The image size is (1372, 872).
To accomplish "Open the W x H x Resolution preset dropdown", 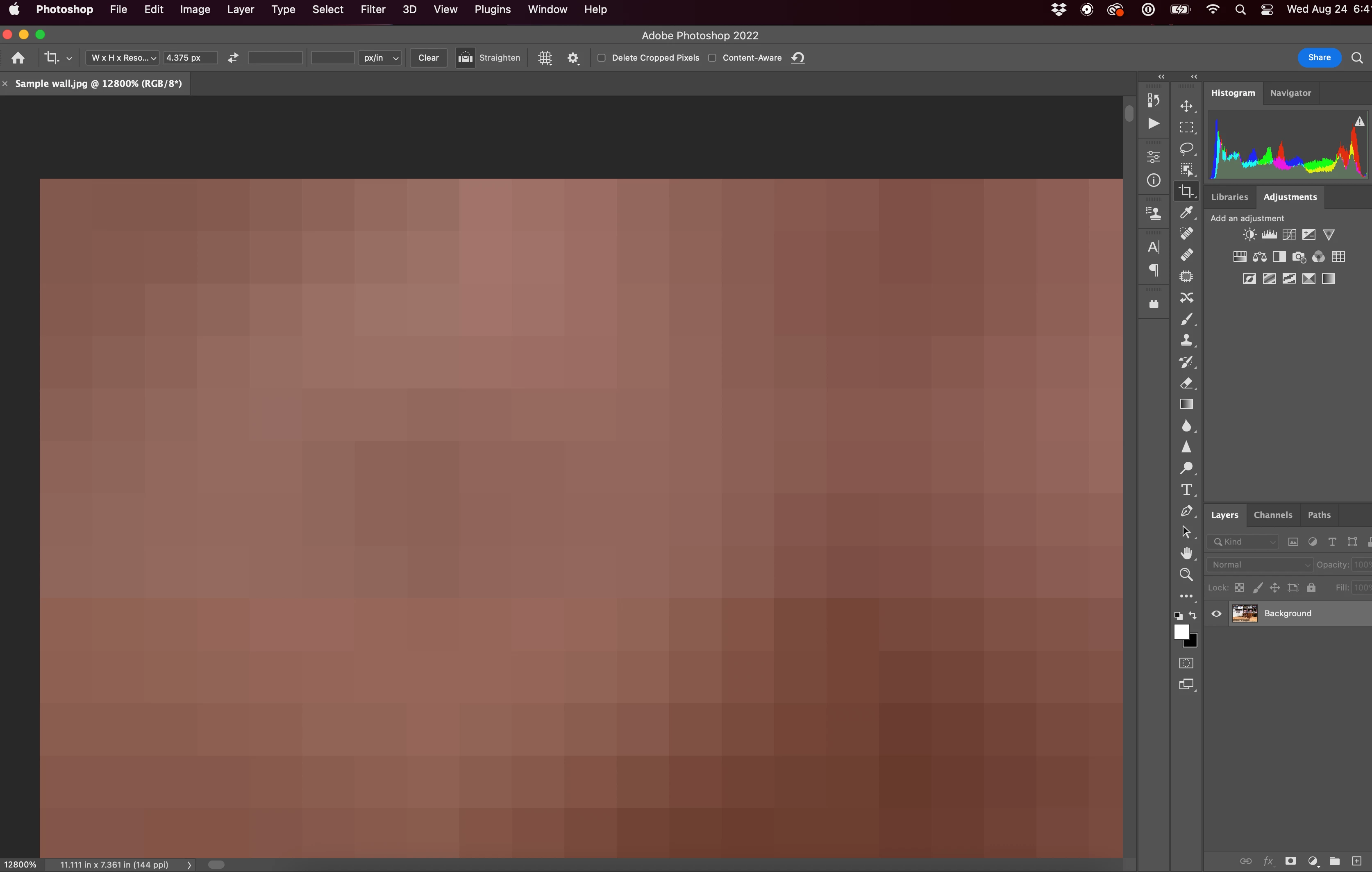I will point(123,58).
